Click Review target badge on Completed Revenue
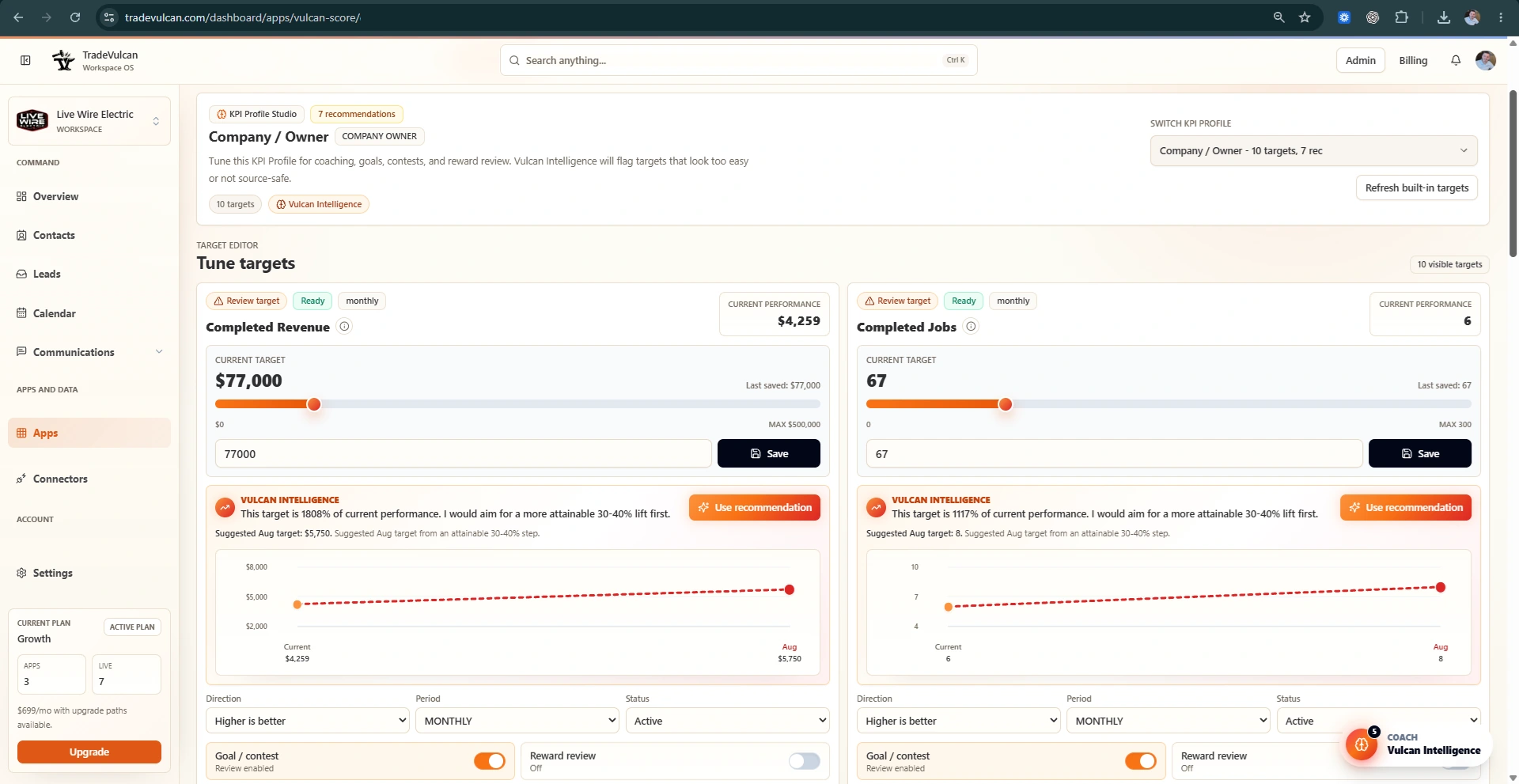 [x=247, y=301]
